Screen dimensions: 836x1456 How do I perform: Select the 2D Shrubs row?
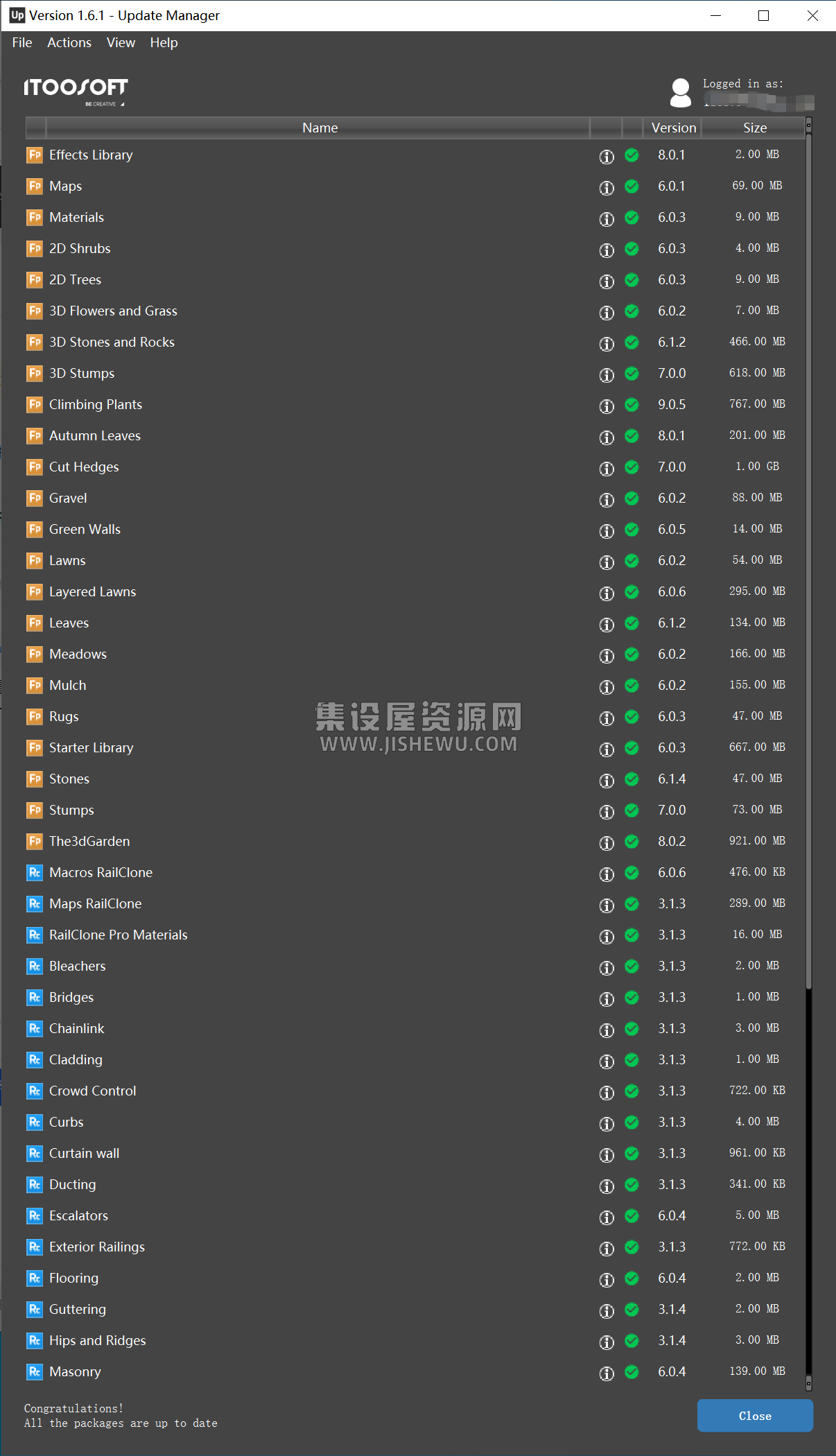coord(415,248)
